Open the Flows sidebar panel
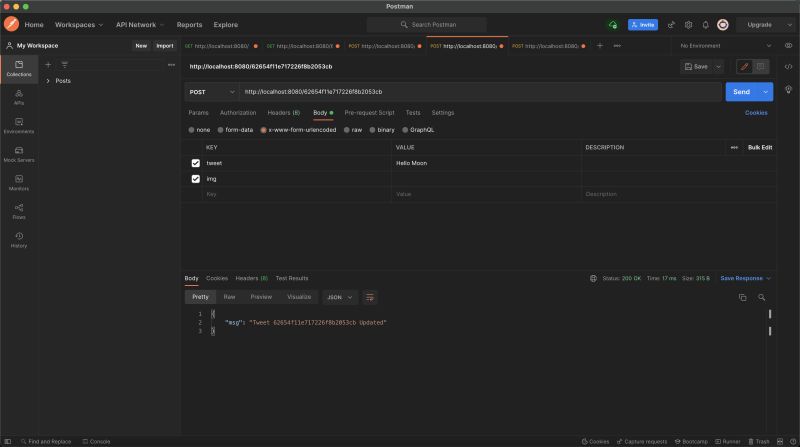Screen dimensions: 800x447 [x=19, y=211]
